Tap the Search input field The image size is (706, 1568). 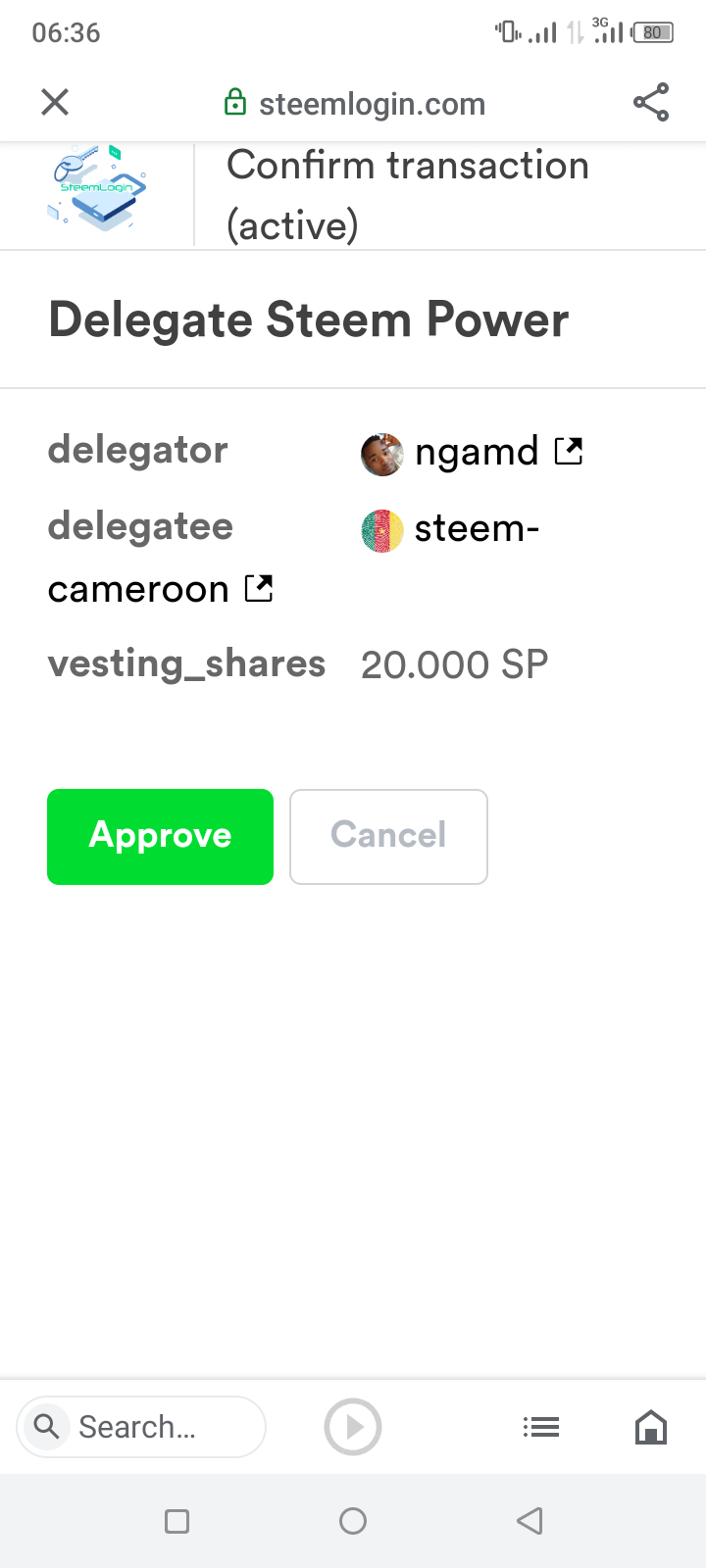(157, 1427)
